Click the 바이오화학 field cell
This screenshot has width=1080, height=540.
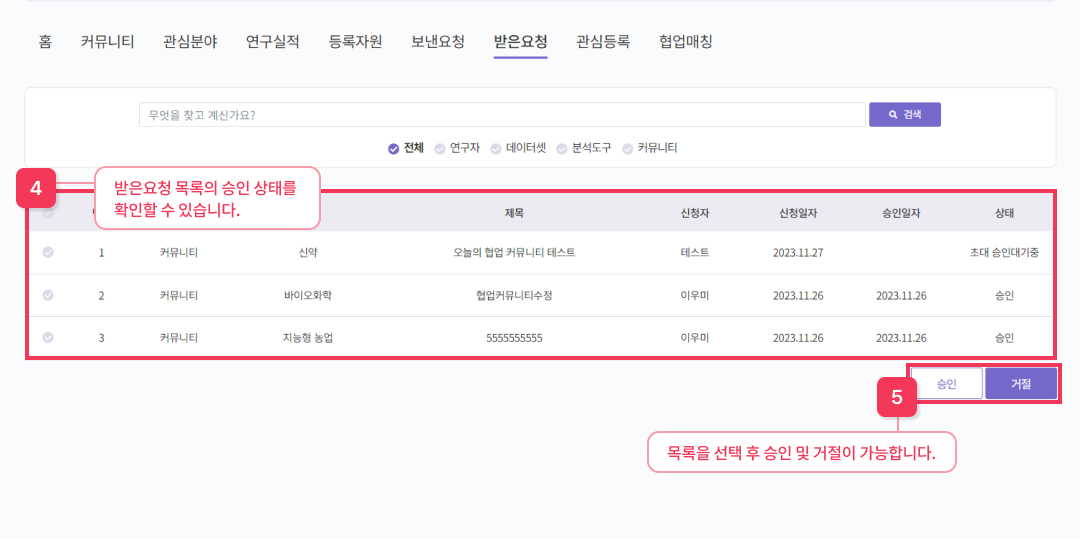[x=308, y=295]
